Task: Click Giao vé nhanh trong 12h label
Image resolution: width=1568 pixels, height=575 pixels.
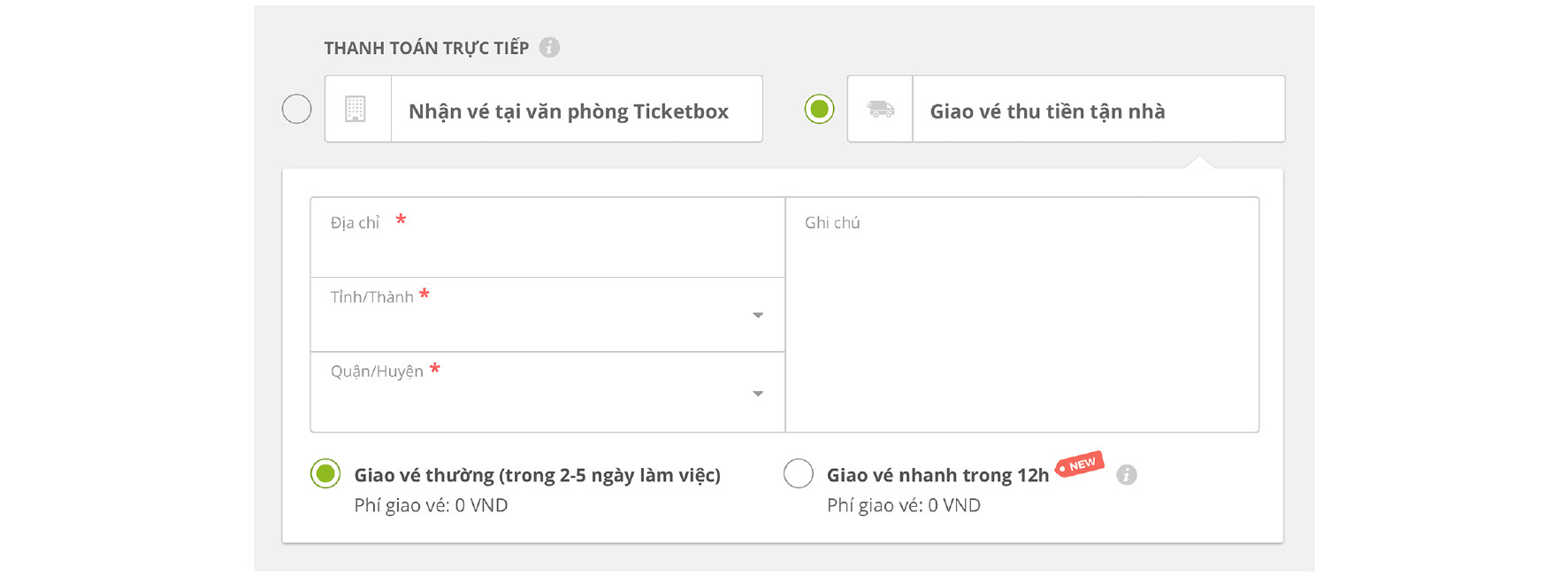Action: (937, 475)
